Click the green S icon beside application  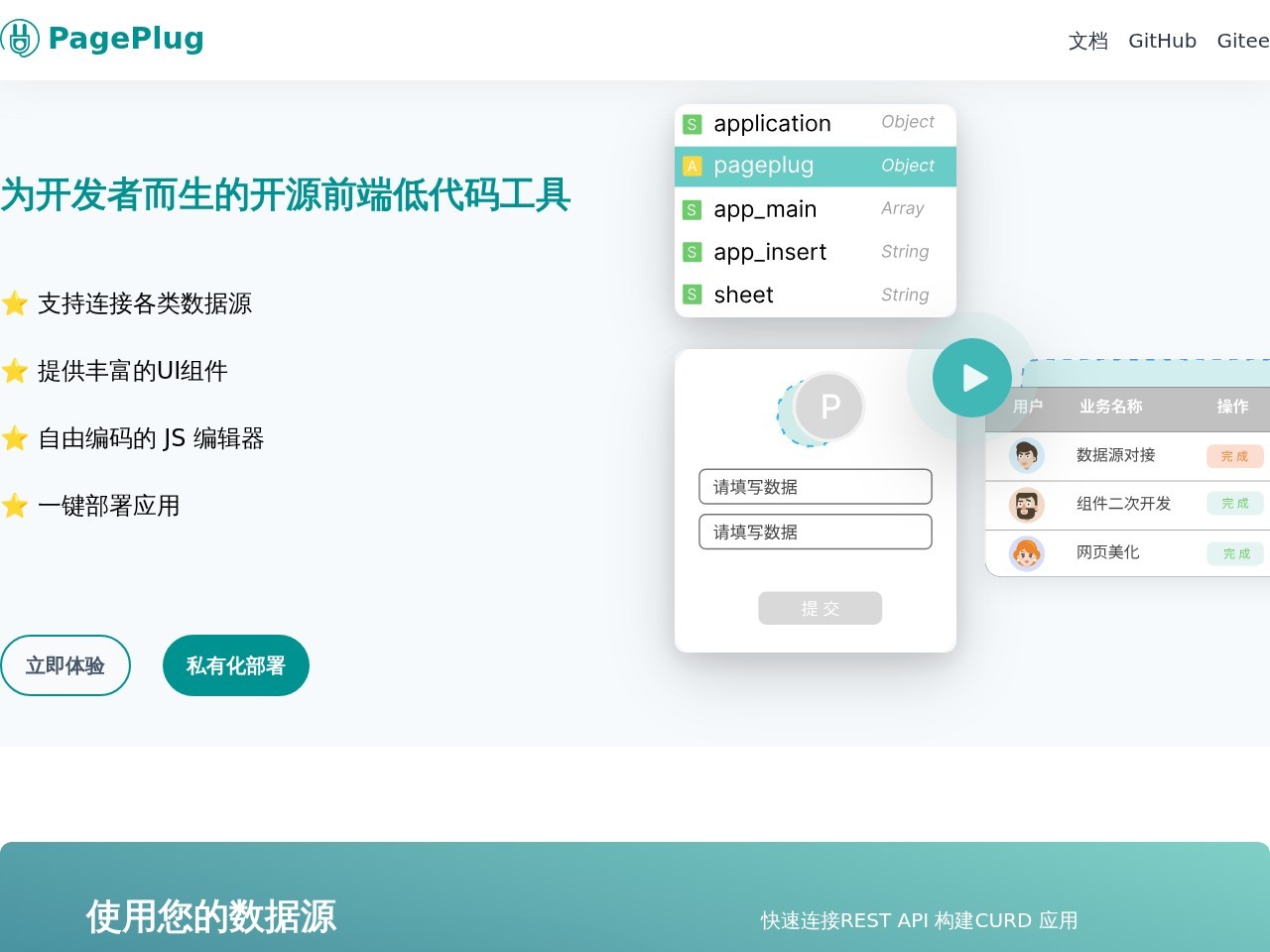[x=693, y=124]
